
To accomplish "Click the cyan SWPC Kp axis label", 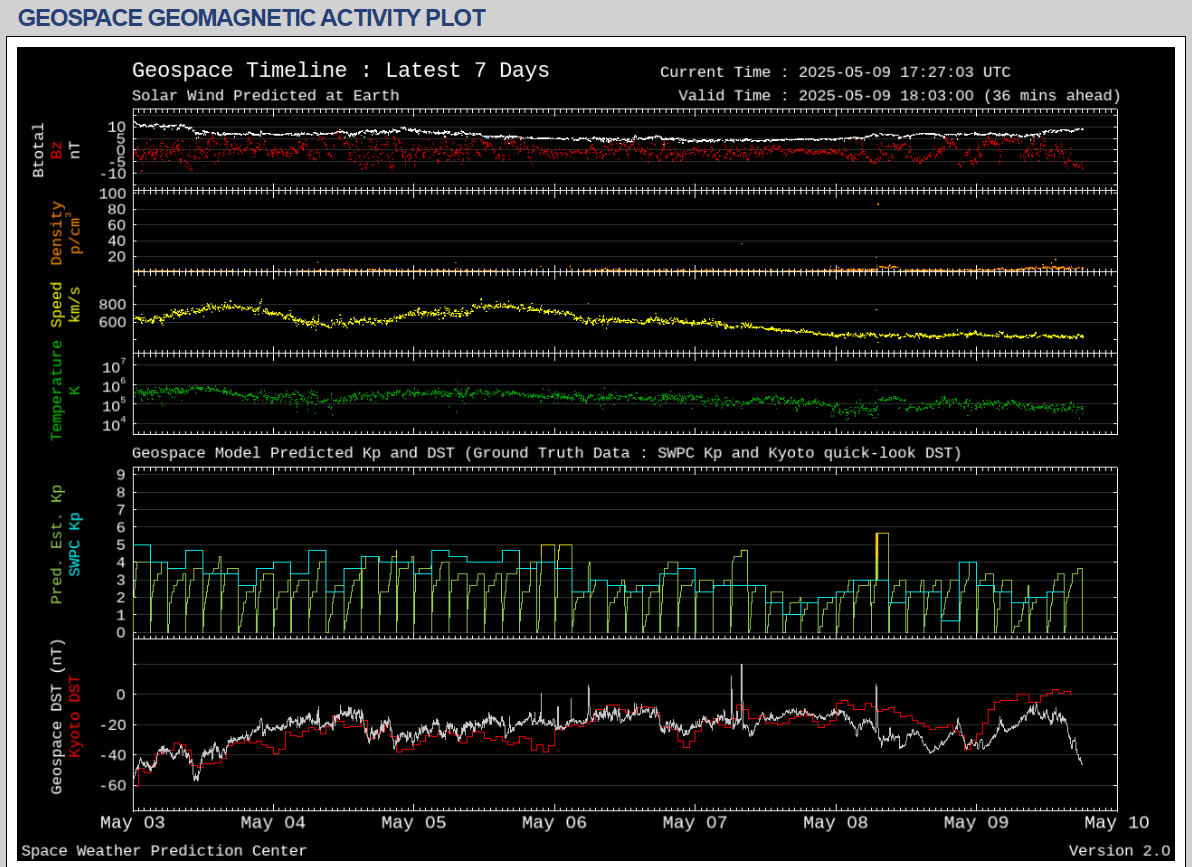I will 75,544.
